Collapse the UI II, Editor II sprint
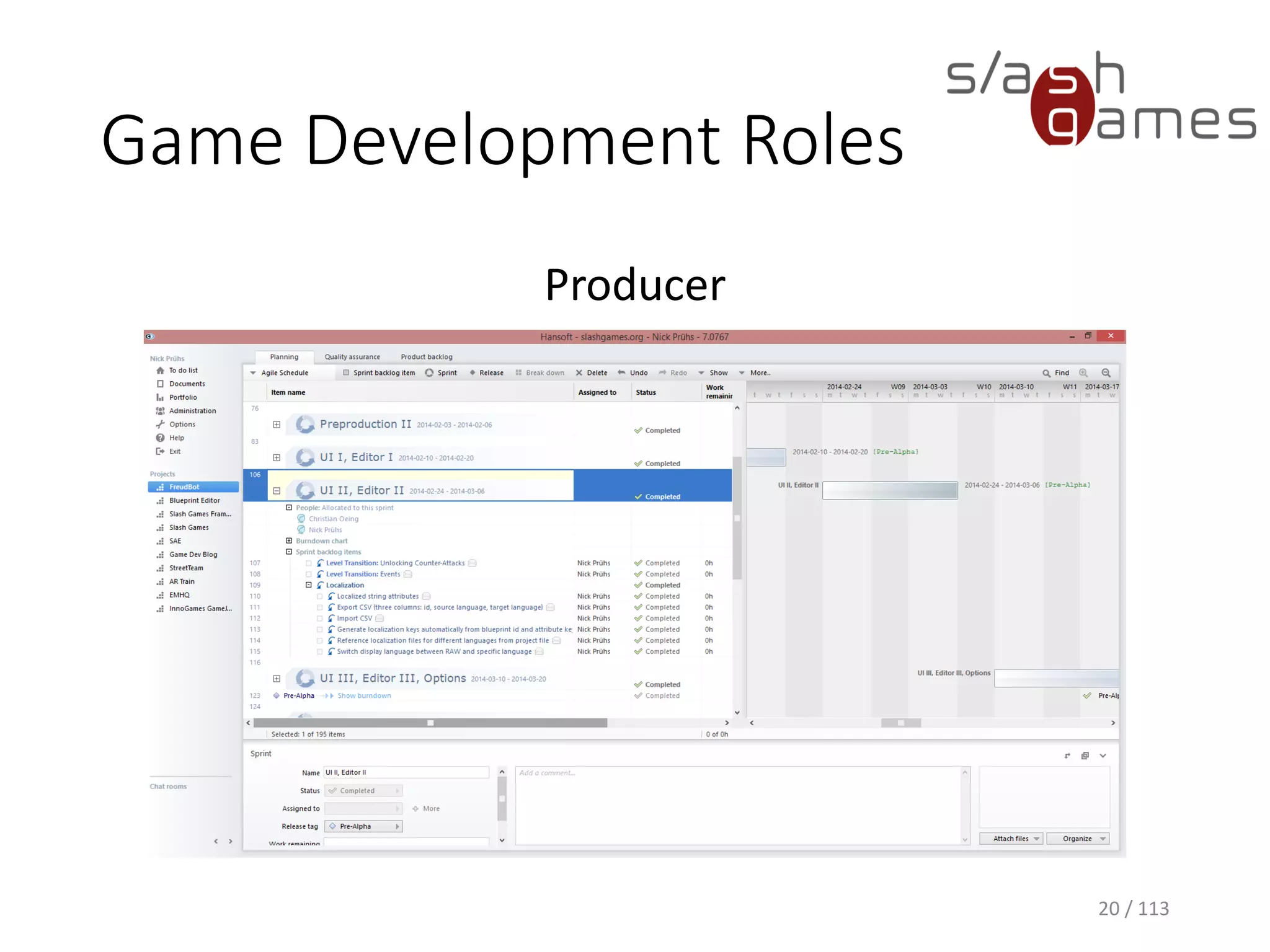 pyautogui.click(x=277, y=491)
